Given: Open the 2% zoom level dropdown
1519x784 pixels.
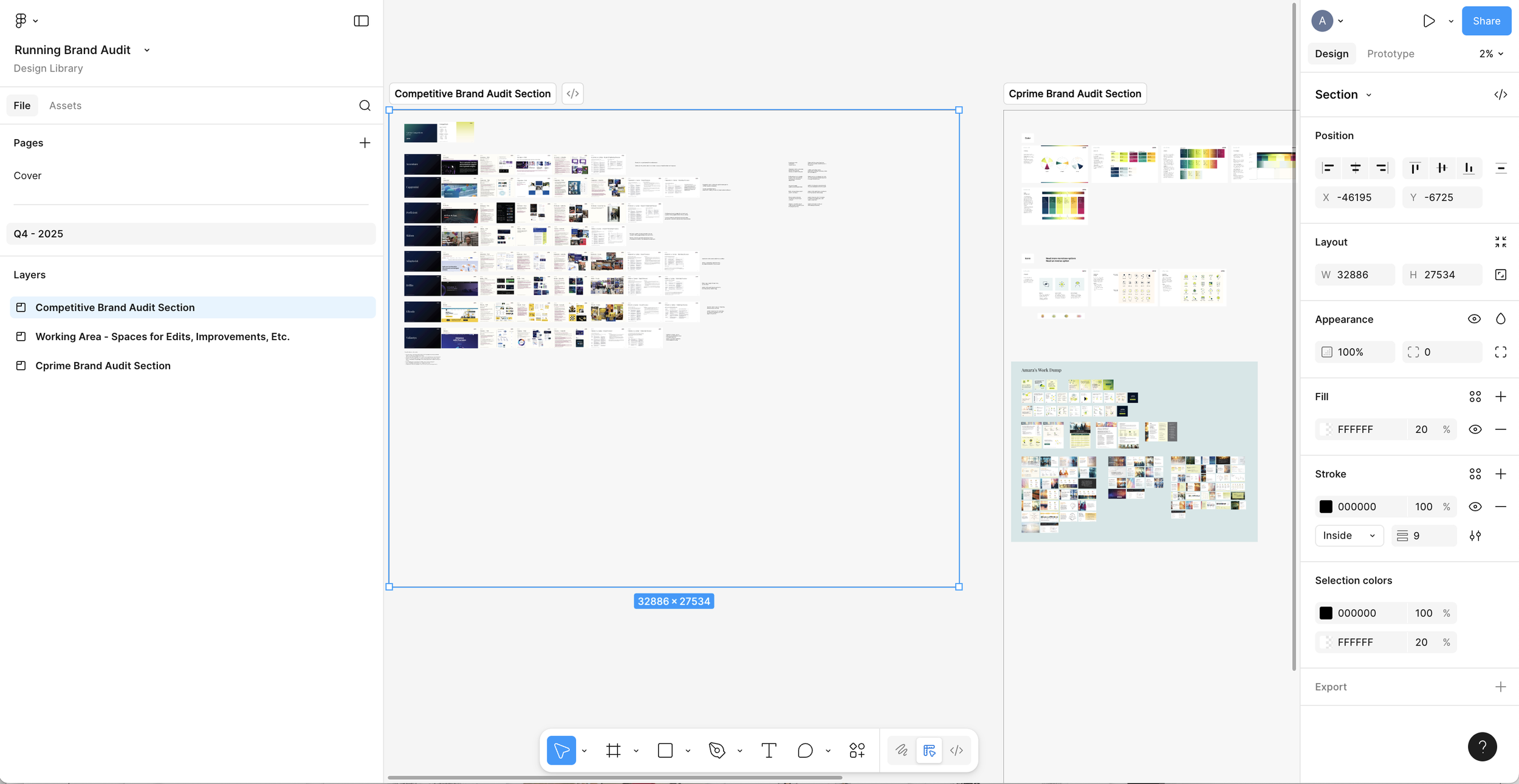Looking at the screenshot, I should click(x=1491, y=54).
